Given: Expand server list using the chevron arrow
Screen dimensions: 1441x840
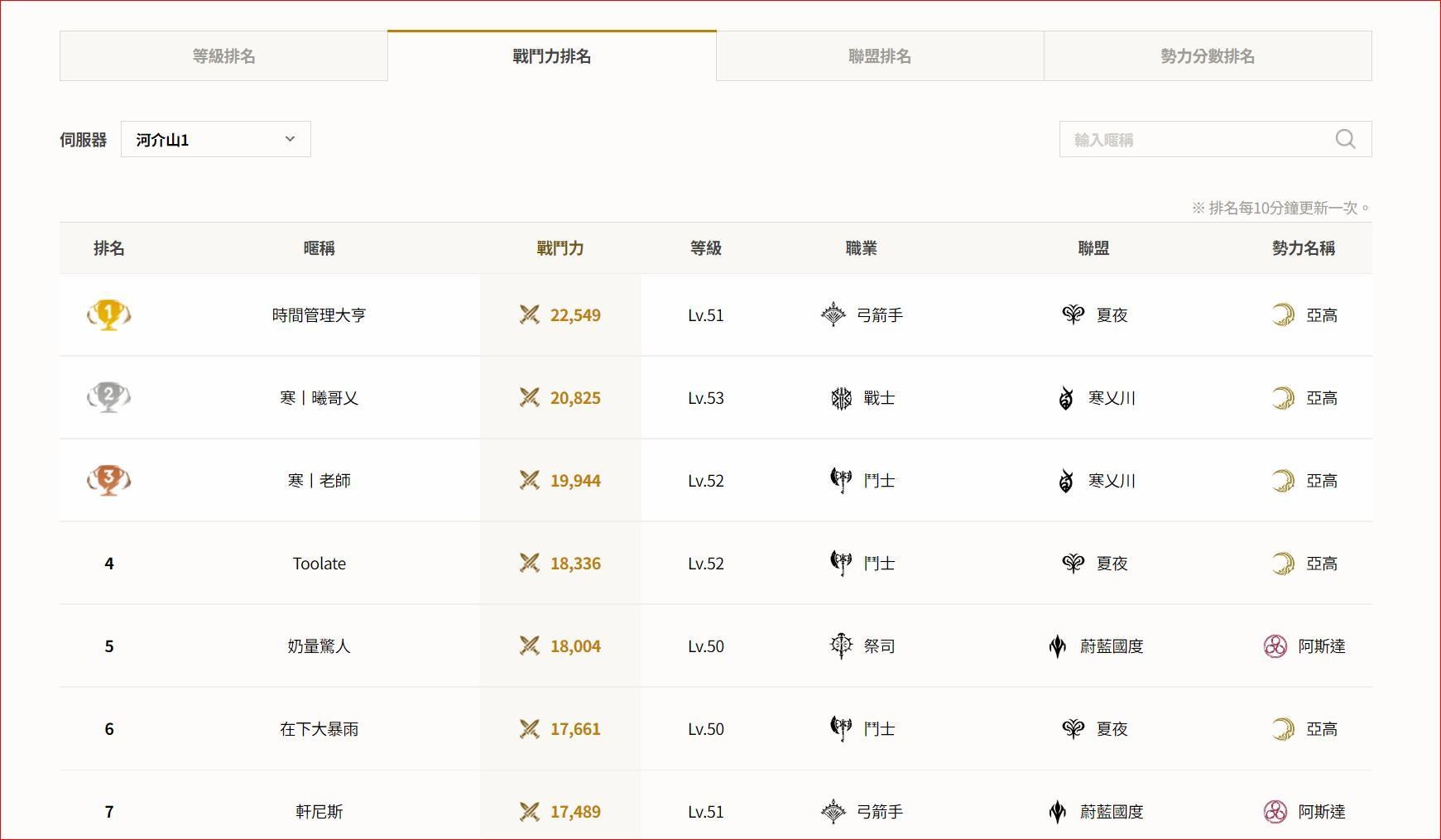Looking at the screenshot, I should tap(290, 139).
